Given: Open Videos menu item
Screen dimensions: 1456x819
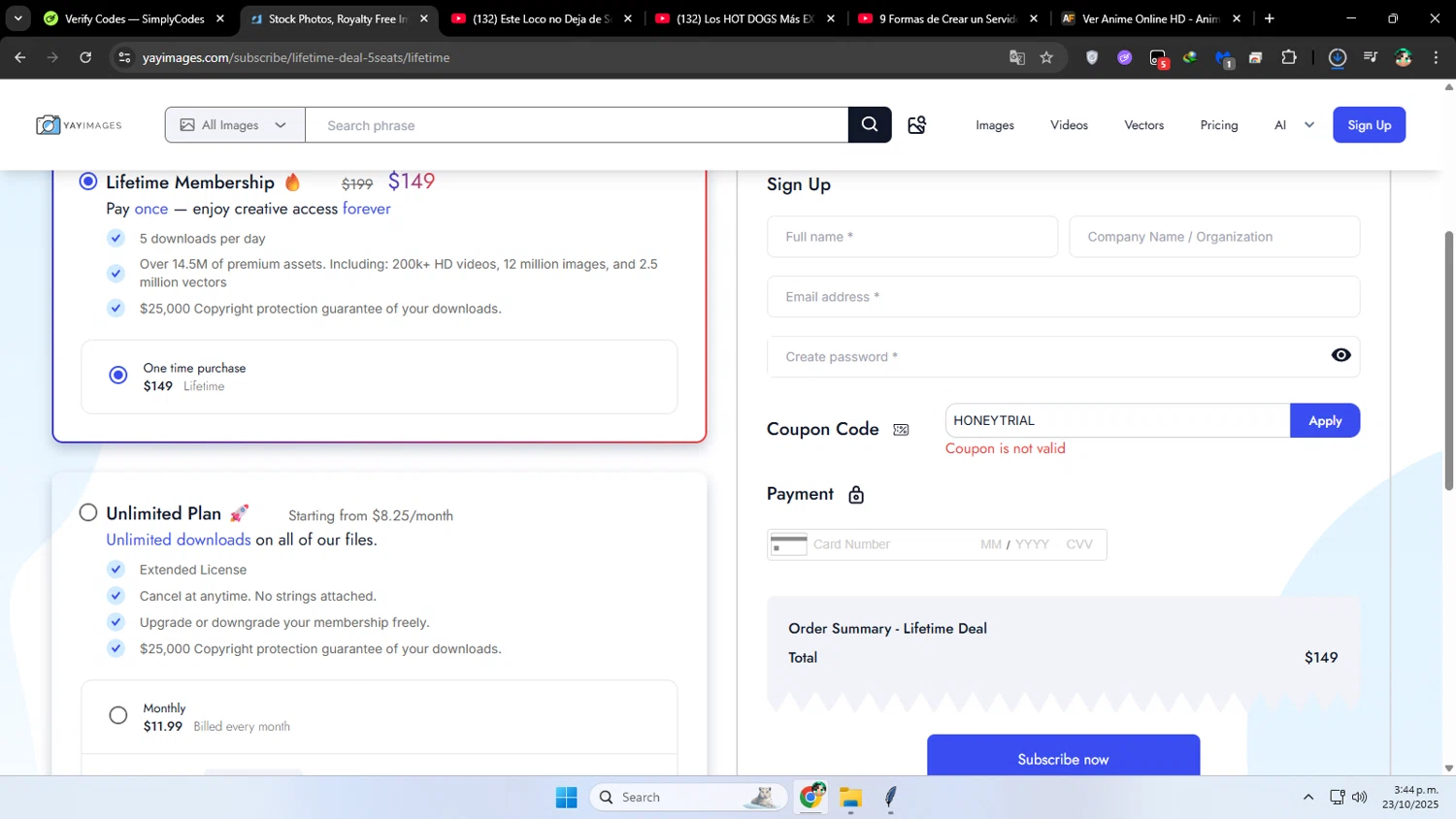Looking at the screenshot, I should [1069, 125].
